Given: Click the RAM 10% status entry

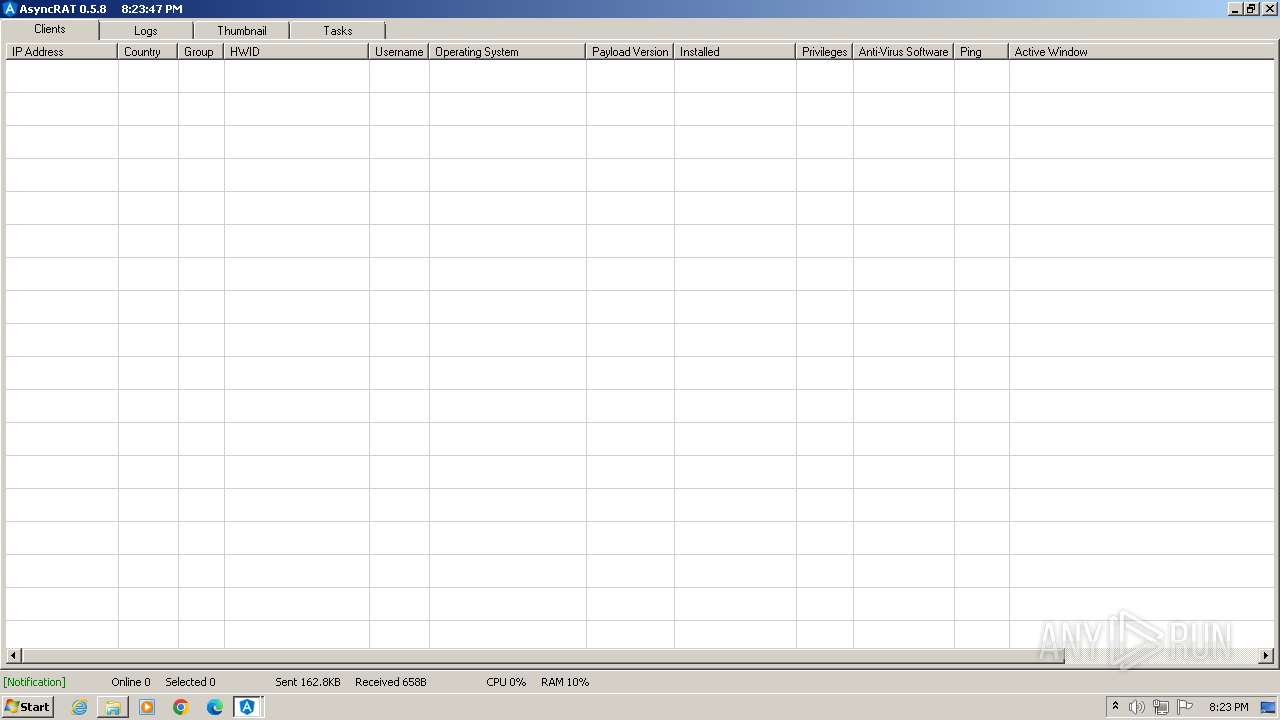Looking at the screenshot, I should click(565, 682).
